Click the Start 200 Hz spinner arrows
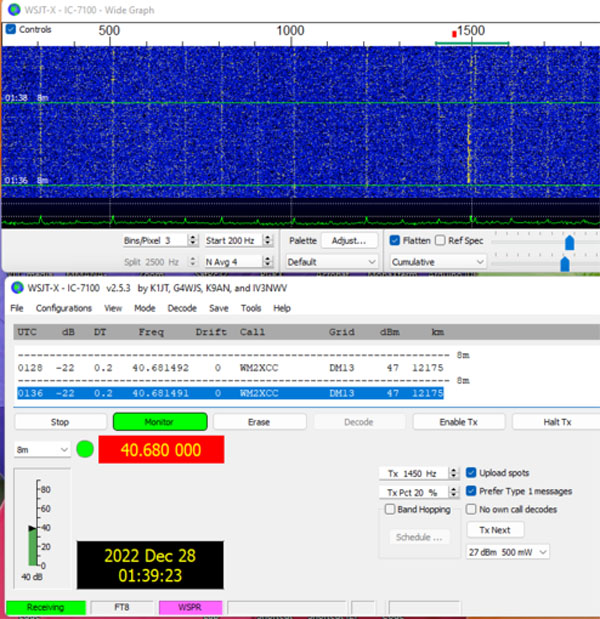 (x=268, y=240)
